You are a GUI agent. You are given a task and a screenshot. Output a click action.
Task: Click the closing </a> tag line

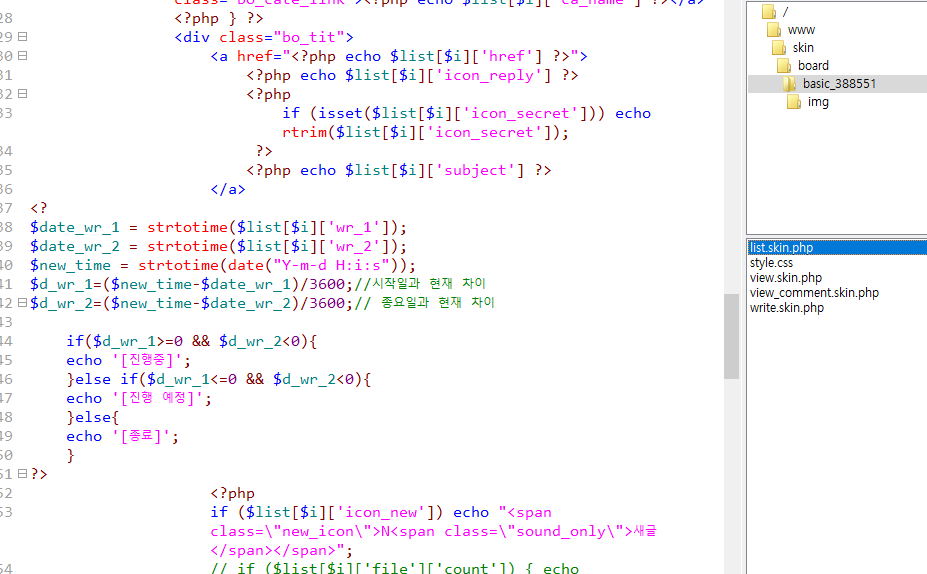[x=228, y=189]
